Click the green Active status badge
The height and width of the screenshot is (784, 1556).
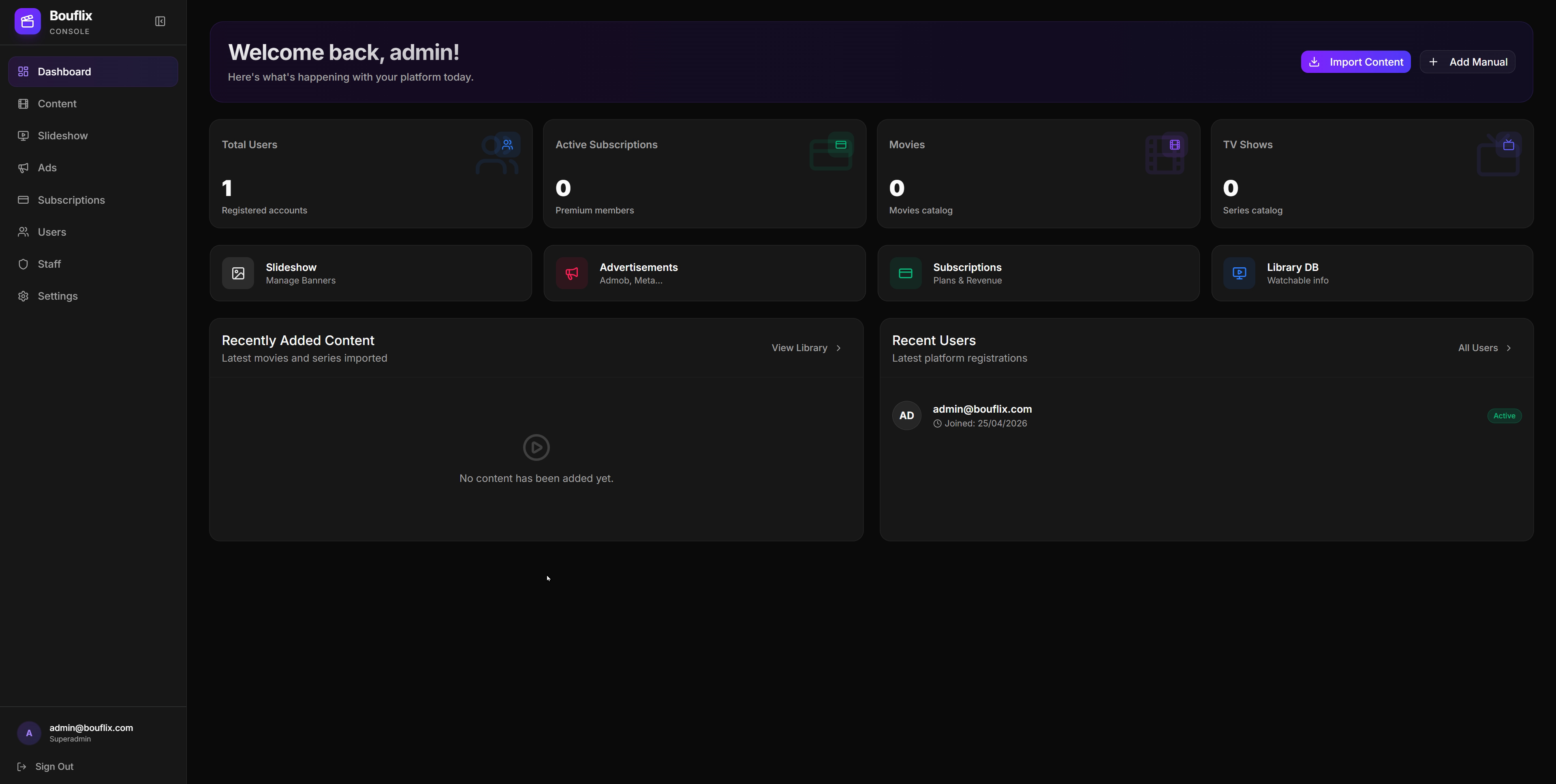point(1504,416)
